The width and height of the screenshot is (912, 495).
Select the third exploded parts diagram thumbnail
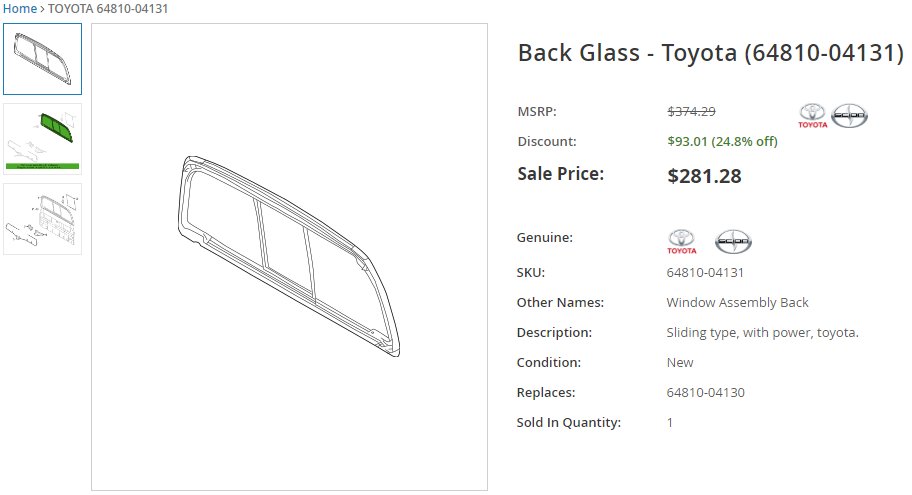pos(42,219)
